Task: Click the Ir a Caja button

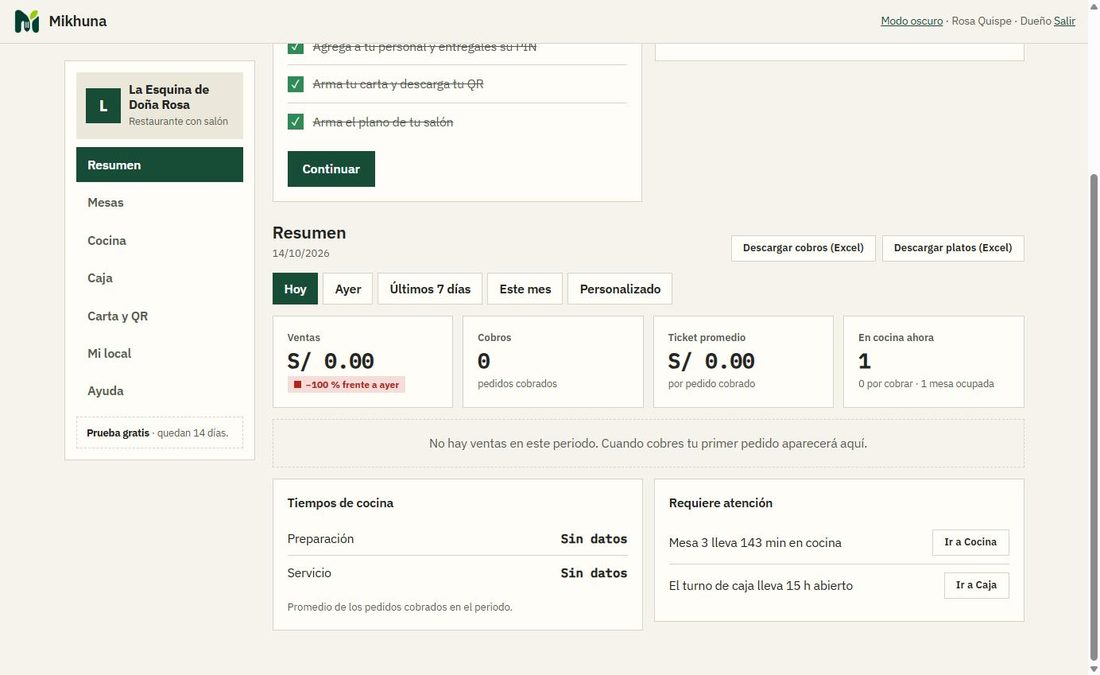Action: [976, 585]
